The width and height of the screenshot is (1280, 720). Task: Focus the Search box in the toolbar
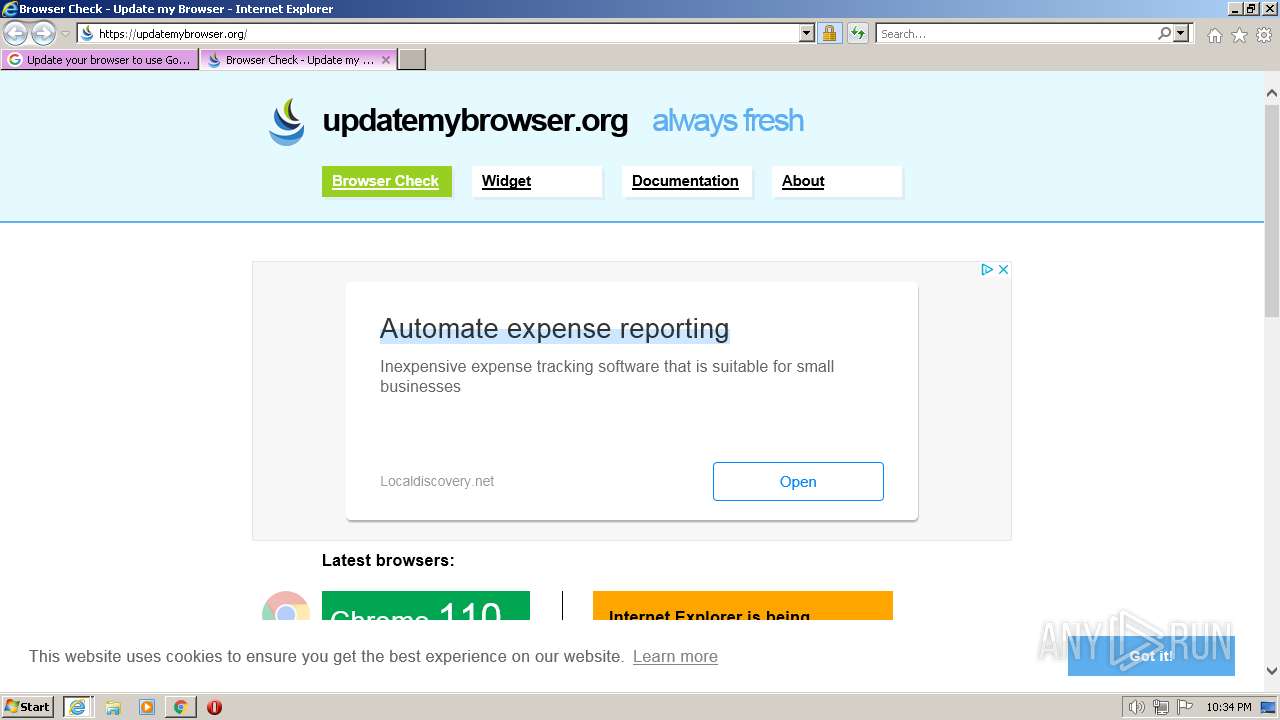pos(1016,34)
